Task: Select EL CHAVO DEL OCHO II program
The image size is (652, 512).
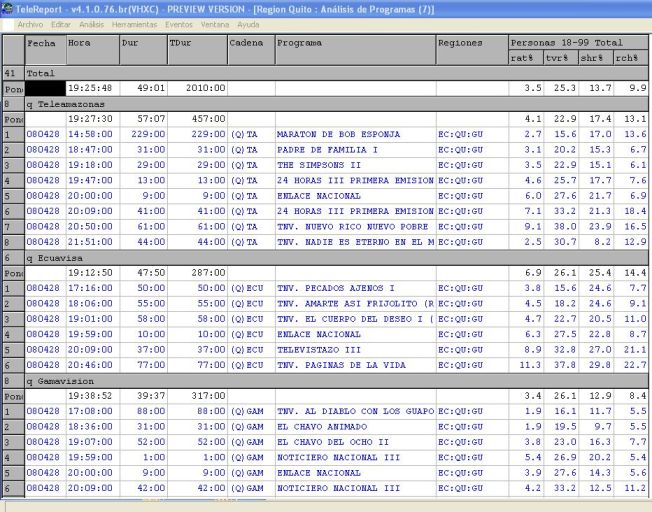Action: click(333, 442)
